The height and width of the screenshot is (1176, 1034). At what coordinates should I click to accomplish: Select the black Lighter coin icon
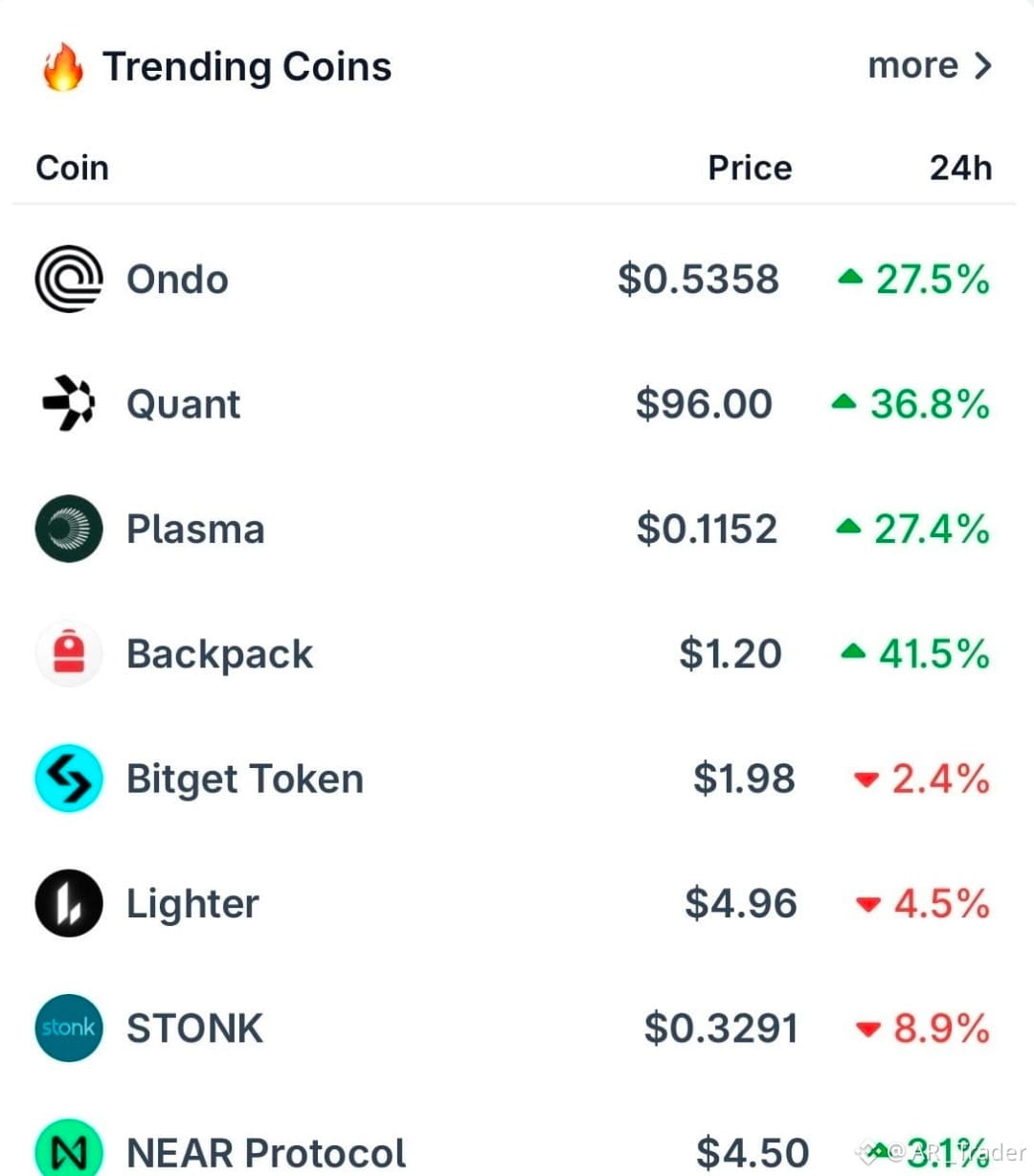pyautogui.click(x=69, y=903)
